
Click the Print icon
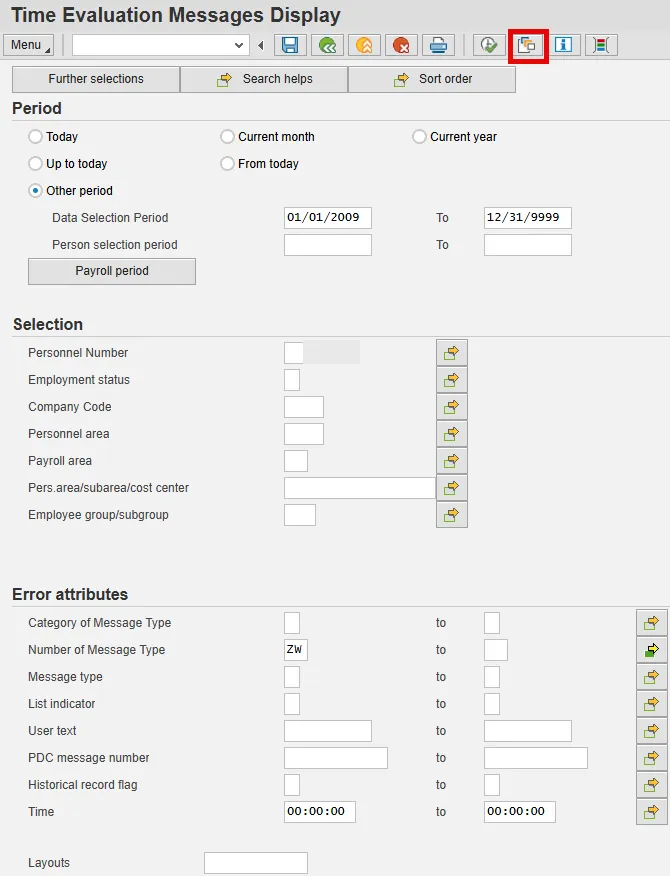tap(438, 45)
